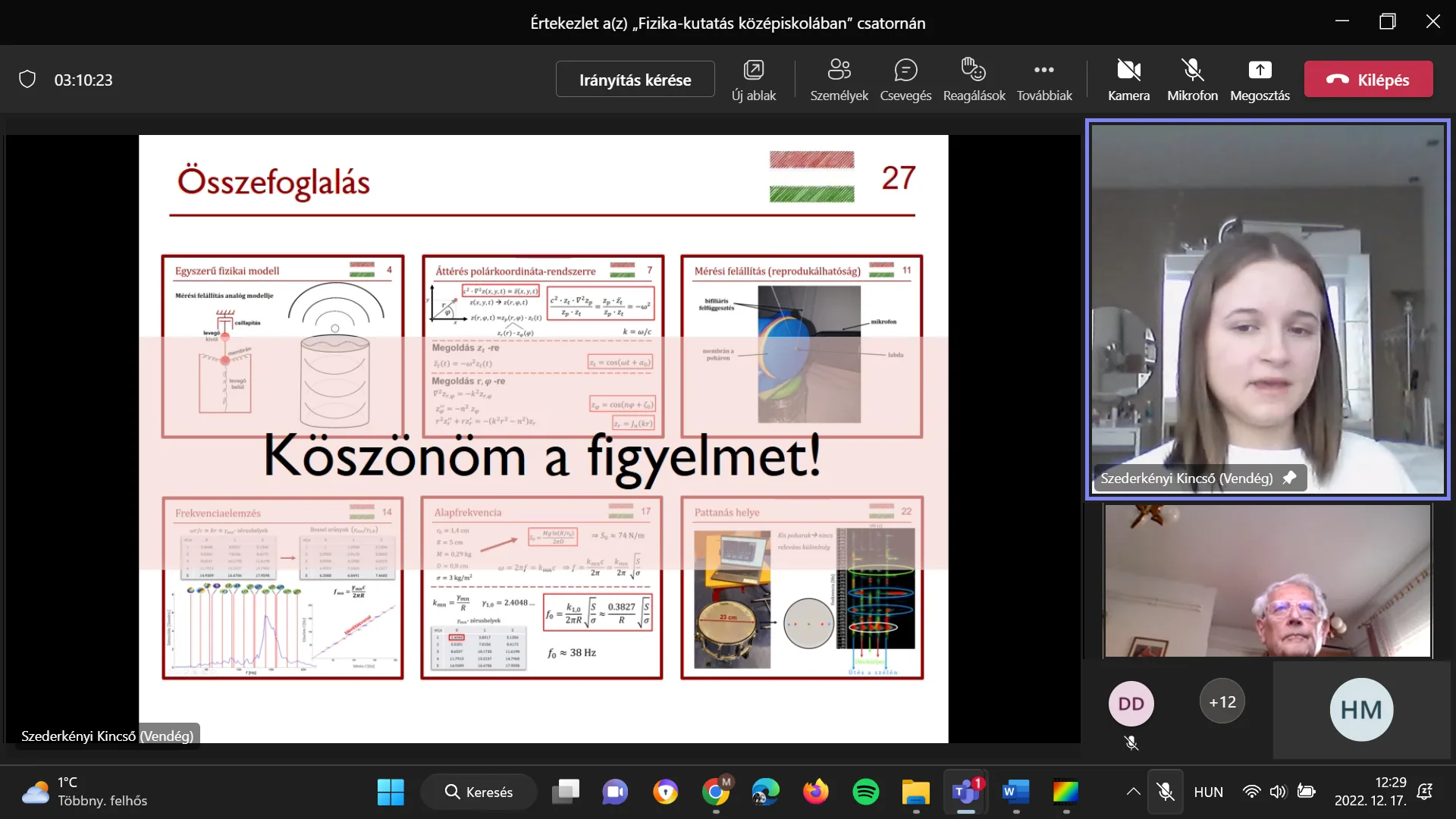
Task: Open the Személyek participants panel
Action: point(839,80)
